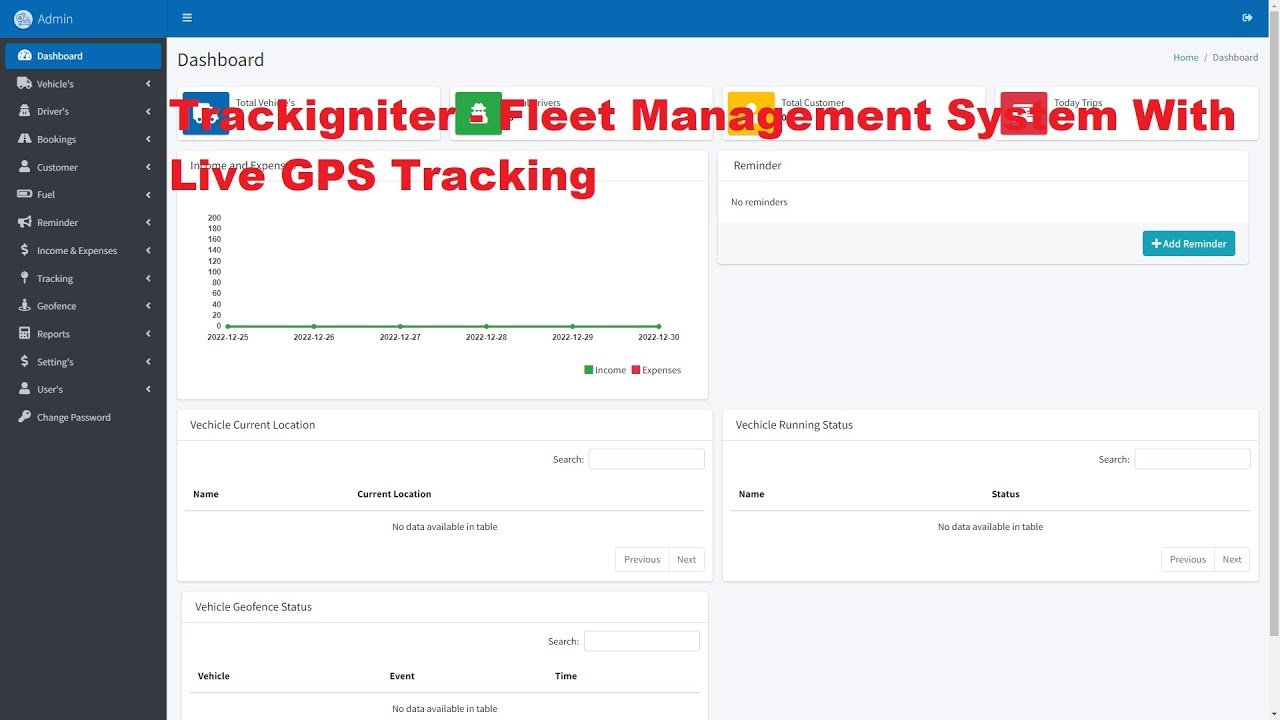
Task: Click the Add Reminder button
Action: [x=1188, y=244]
